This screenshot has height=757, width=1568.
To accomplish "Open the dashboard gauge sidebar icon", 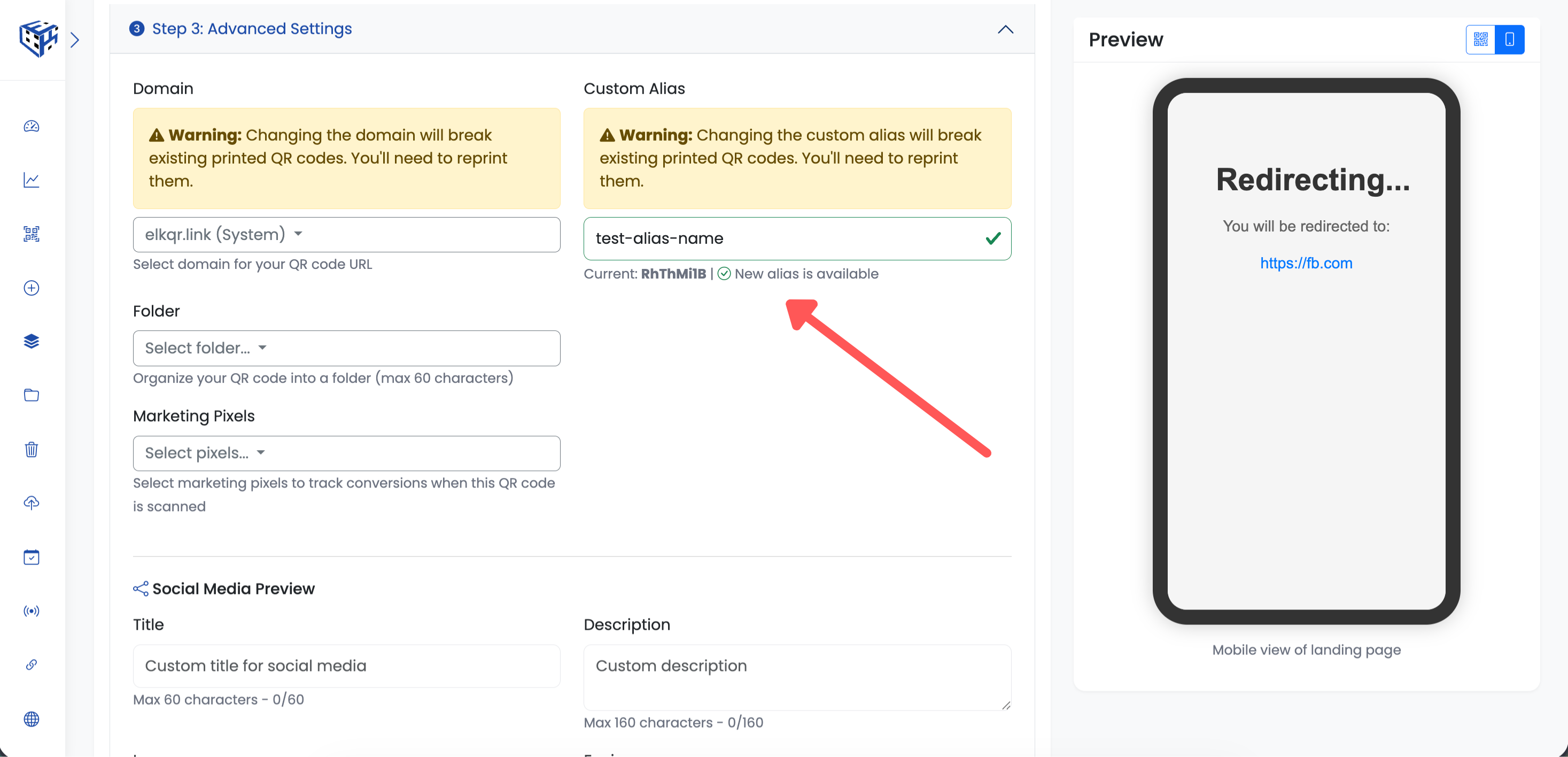I will click(32, 126).
